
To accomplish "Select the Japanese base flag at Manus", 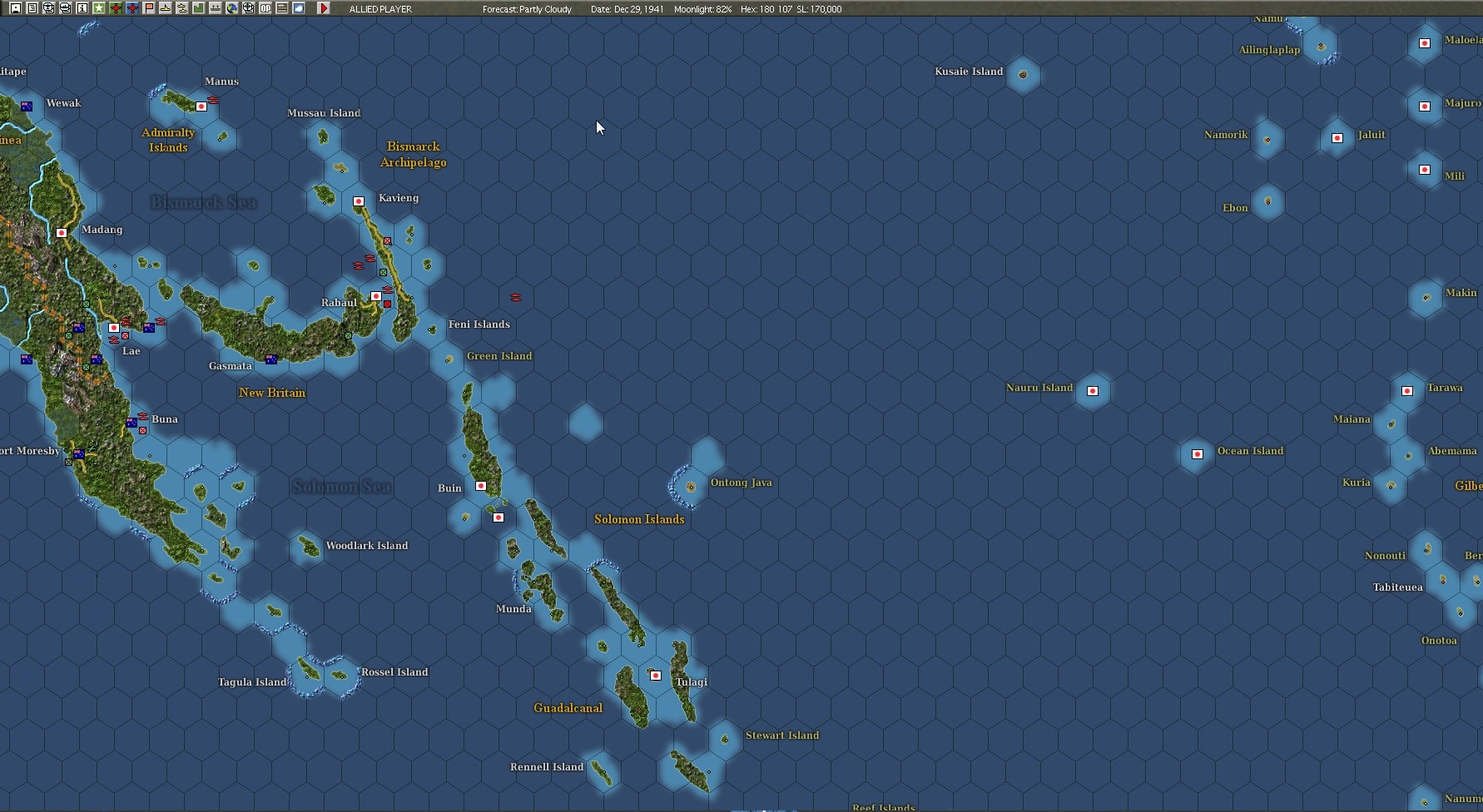I will [201, 106].
